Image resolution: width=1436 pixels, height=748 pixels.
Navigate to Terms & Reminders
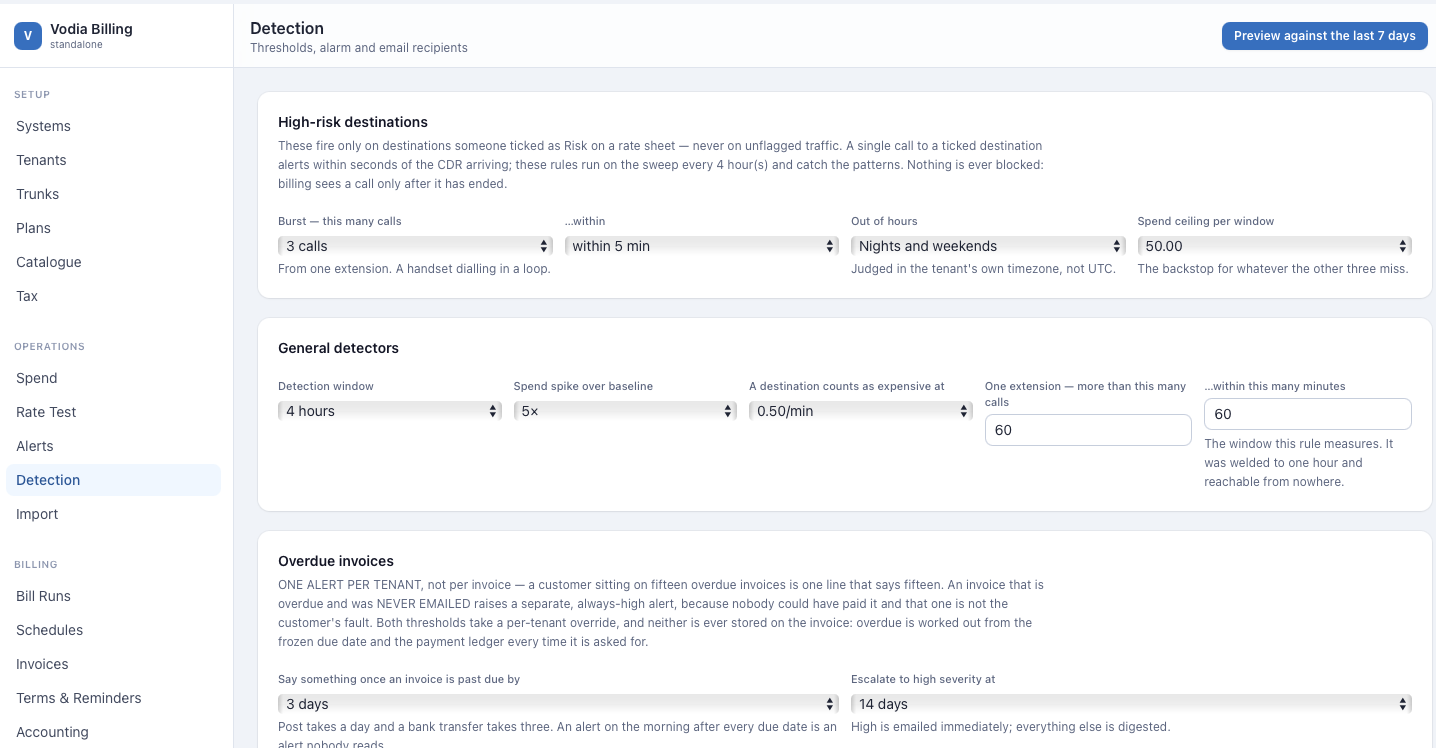113,698
